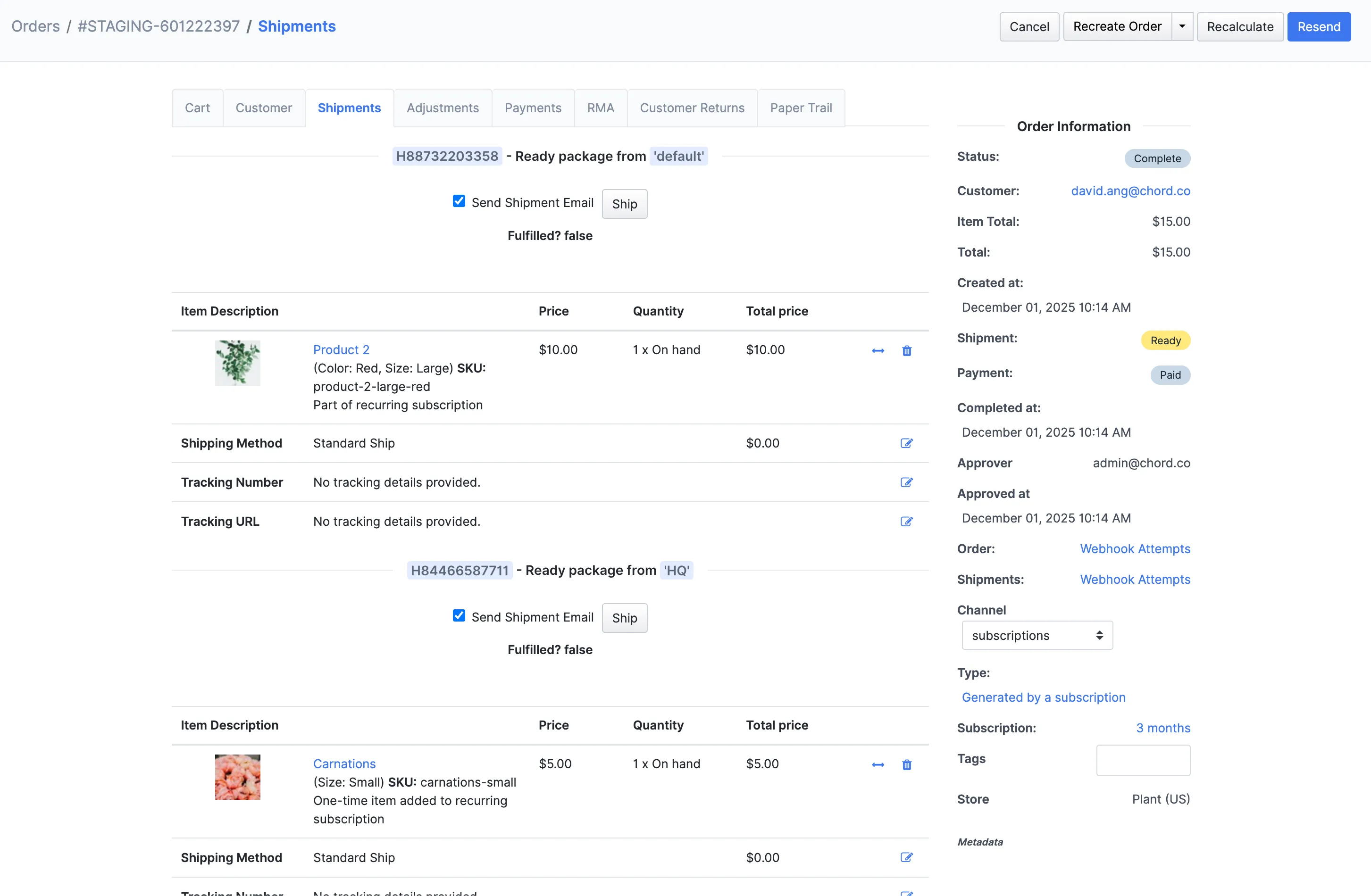Open the Product 2 link

point(341,349)
